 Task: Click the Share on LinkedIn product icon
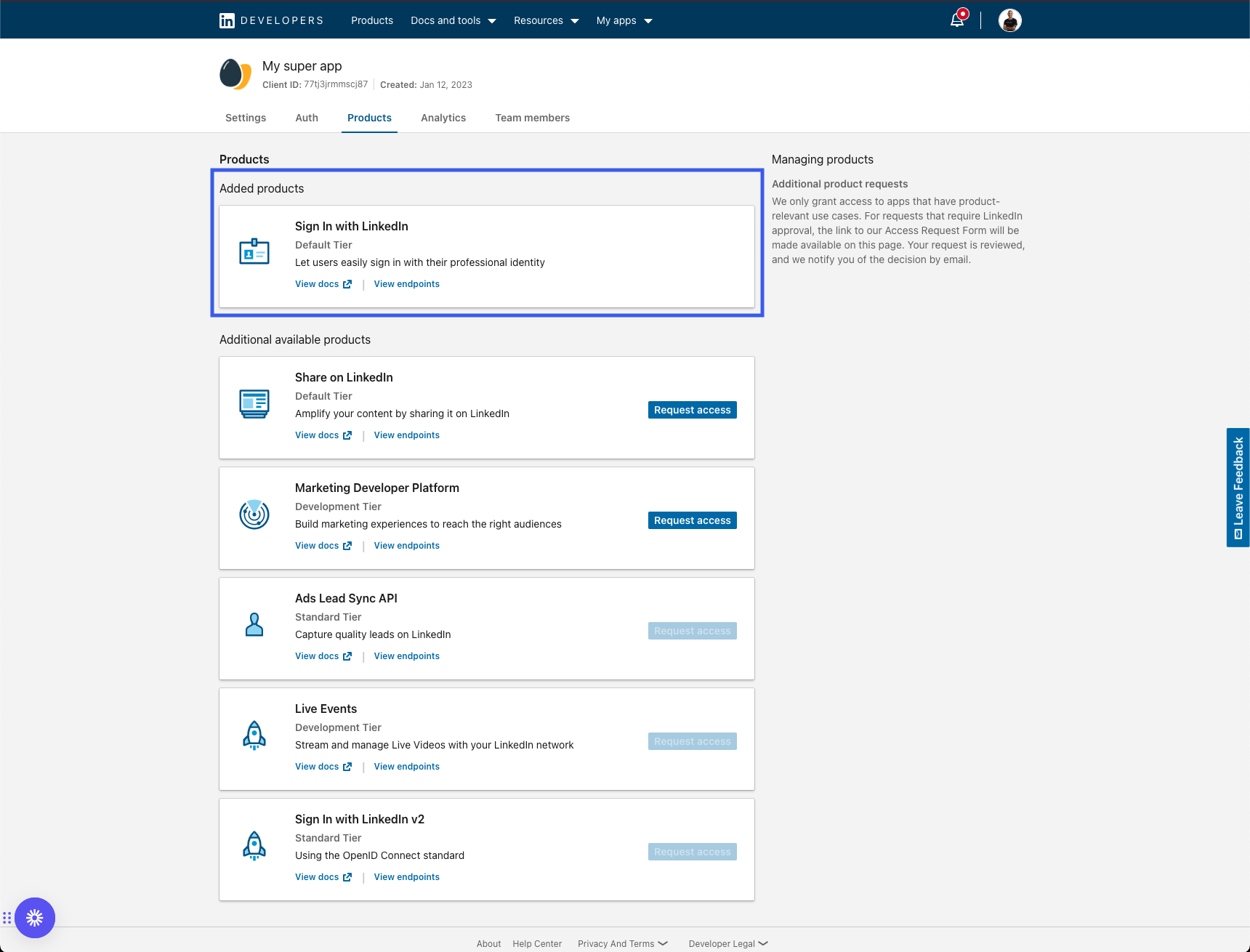click(254, 403)
